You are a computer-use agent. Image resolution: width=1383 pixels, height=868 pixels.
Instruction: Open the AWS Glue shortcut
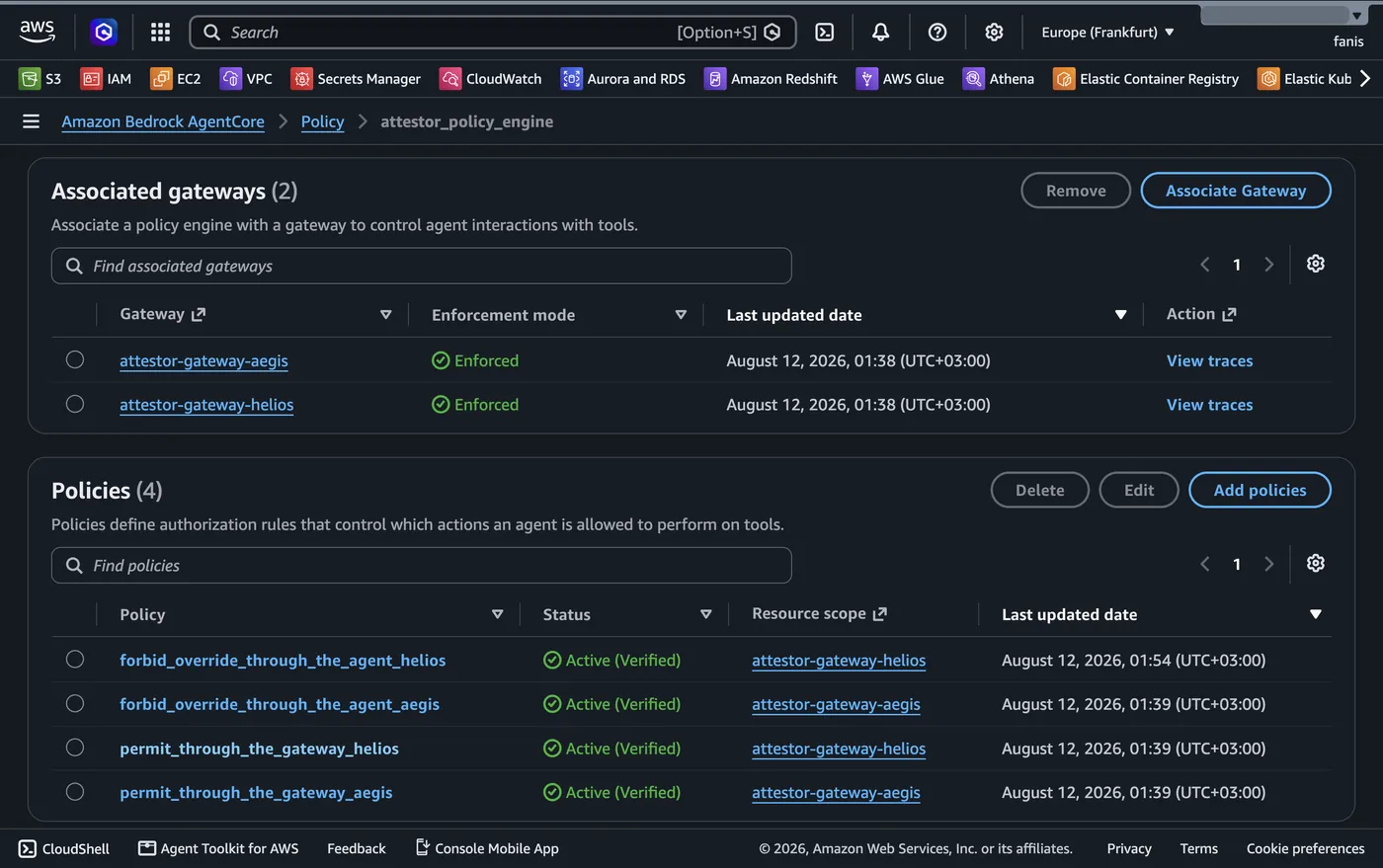(x=900, y=78)
